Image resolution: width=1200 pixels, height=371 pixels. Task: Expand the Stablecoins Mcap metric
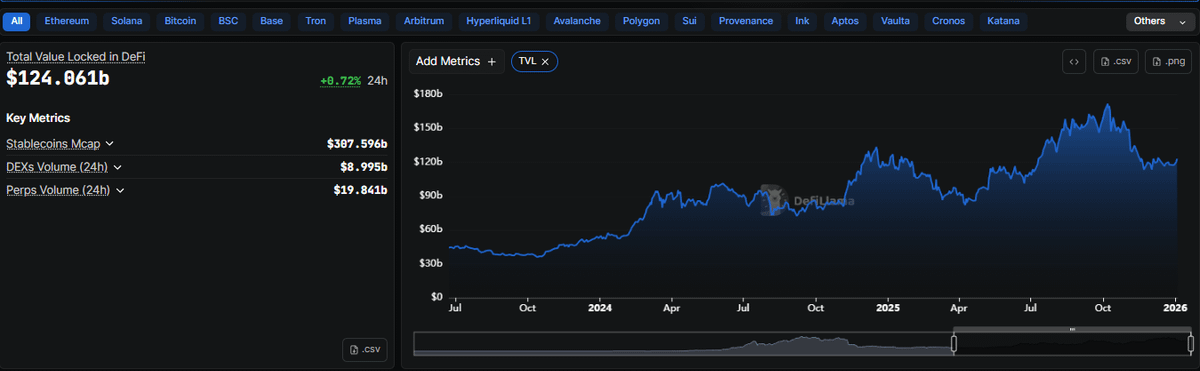60,144
